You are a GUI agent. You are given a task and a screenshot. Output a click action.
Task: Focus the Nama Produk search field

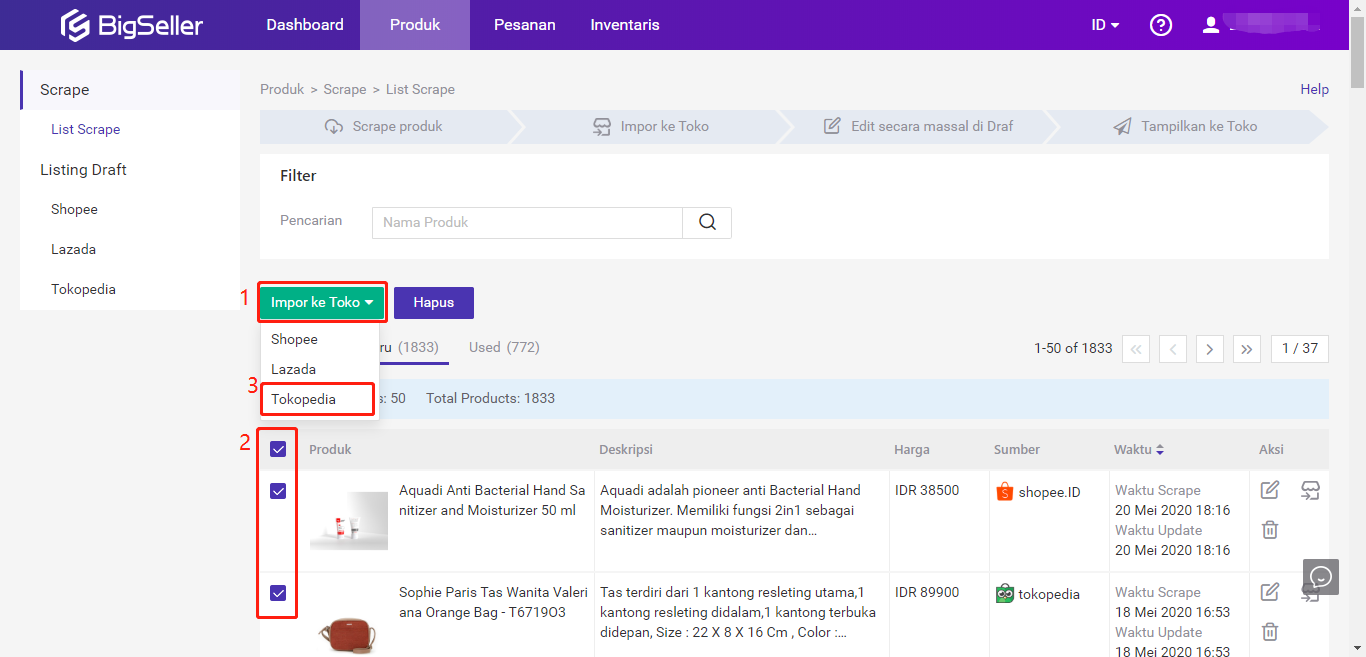(527, 222)
